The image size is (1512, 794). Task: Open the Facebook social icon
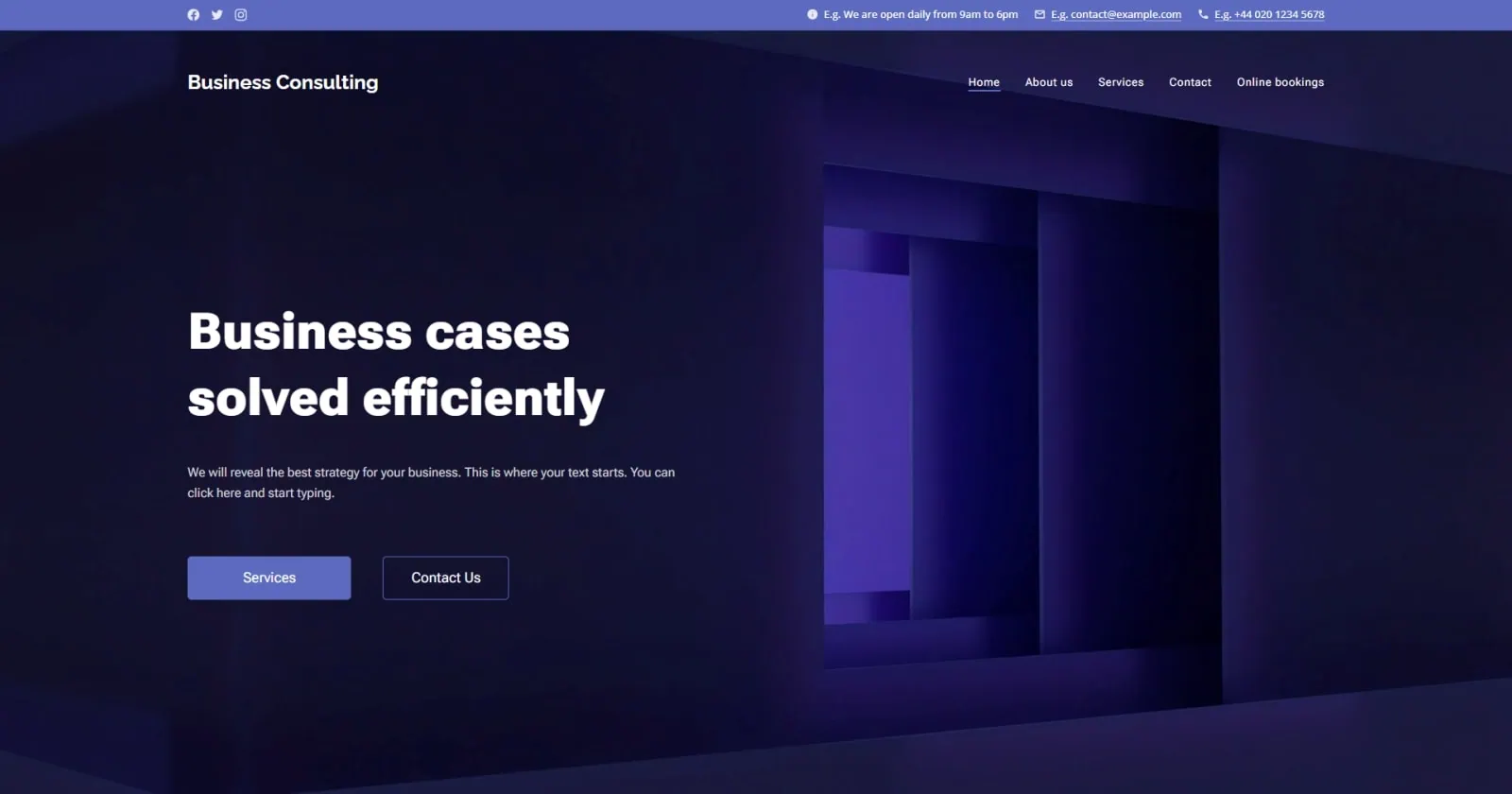coord(194,15)
